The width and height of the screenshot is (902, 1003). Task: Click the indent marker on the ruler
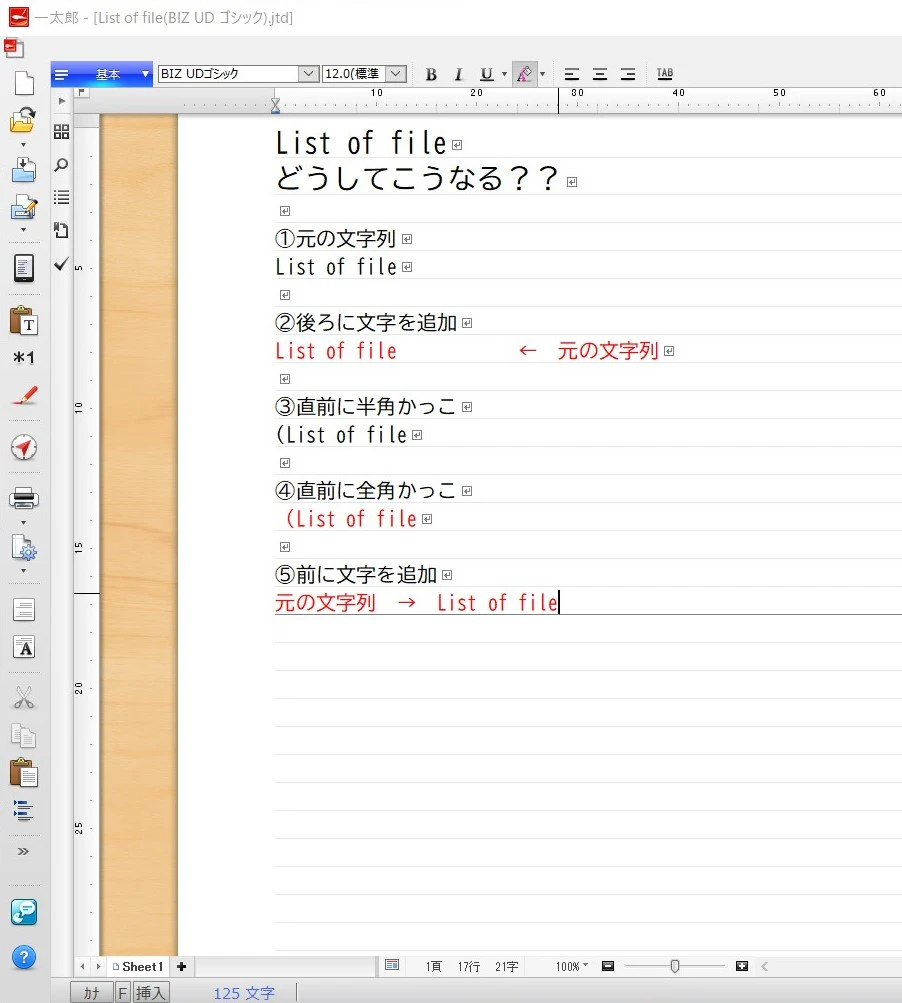[275, 106]
